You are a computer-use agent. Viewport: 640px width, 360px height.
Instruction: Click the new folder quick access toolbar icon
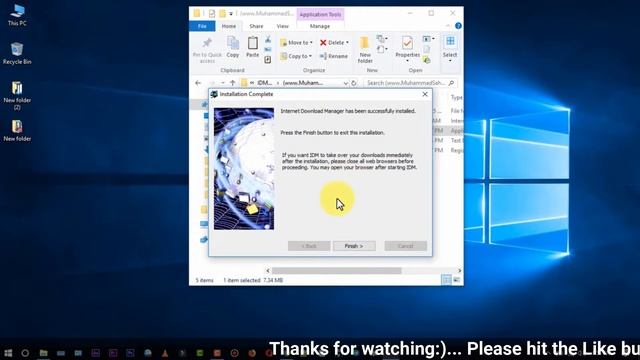pyautogui.click(x=222, y=14)
